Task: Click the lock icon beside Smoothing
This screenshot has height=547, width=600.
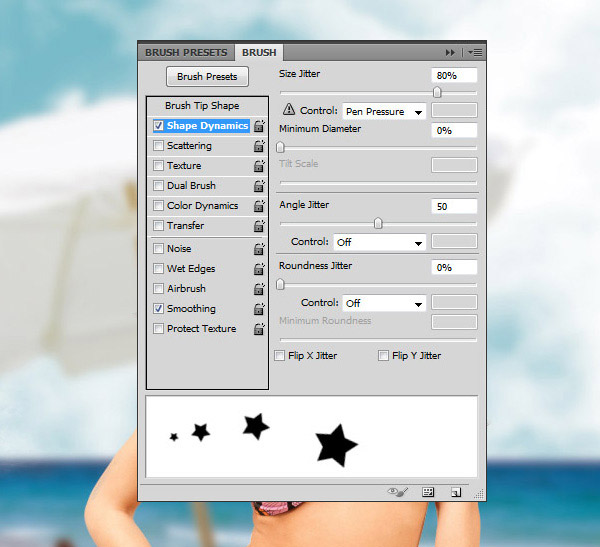Action: (259, 309)
